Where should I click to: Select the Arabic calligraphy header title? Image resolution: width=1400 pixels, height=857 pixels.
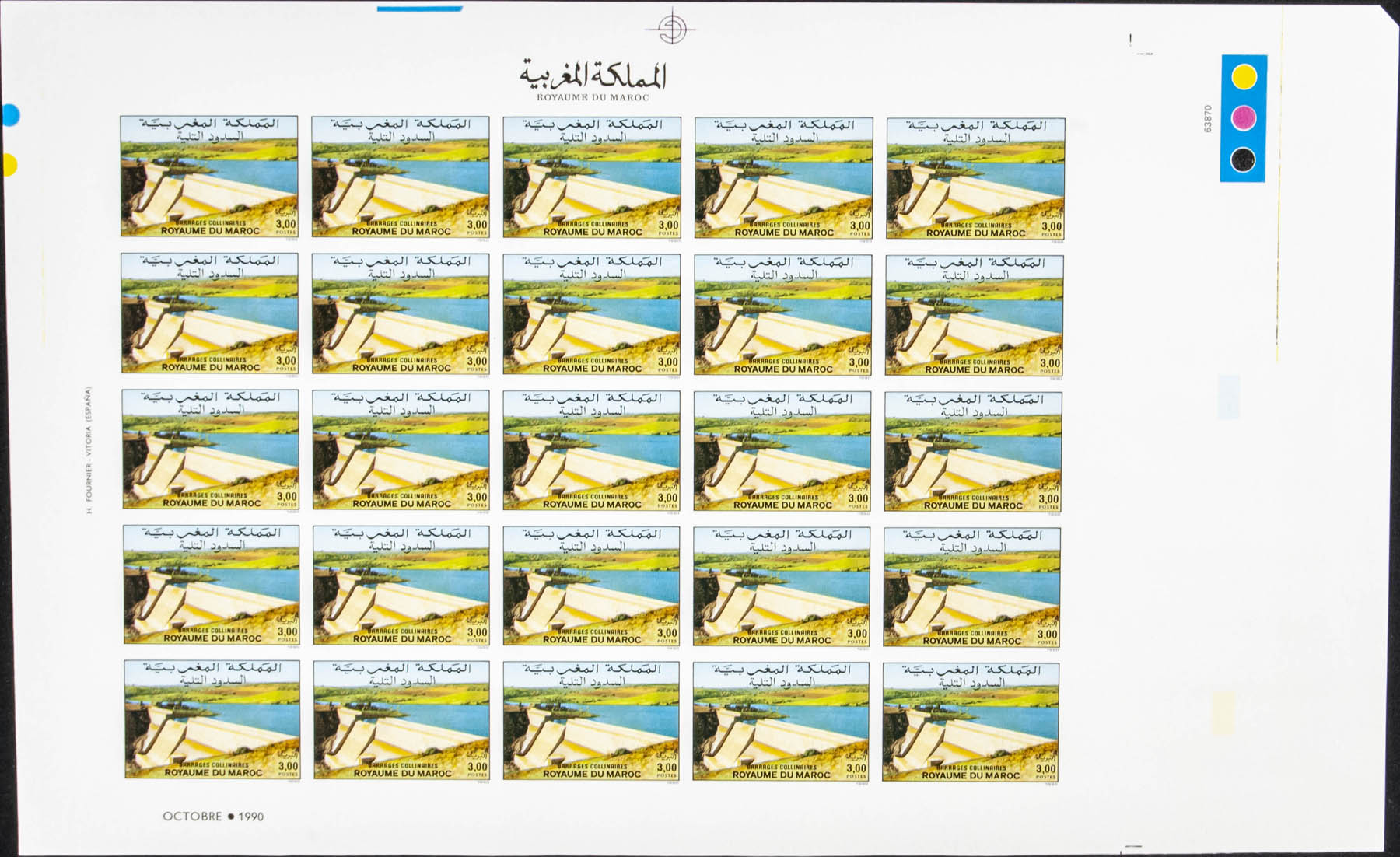point(593,75)
